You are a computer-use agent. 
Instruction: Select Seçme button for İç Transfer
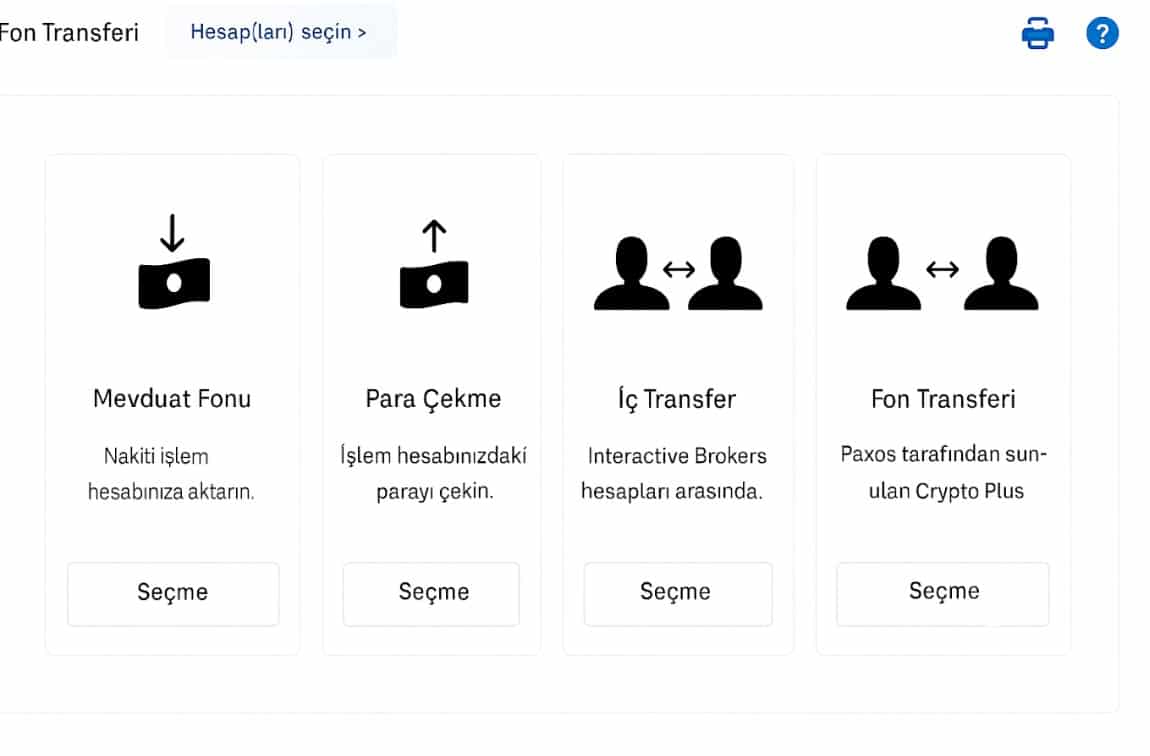click(x=678, y=593)
